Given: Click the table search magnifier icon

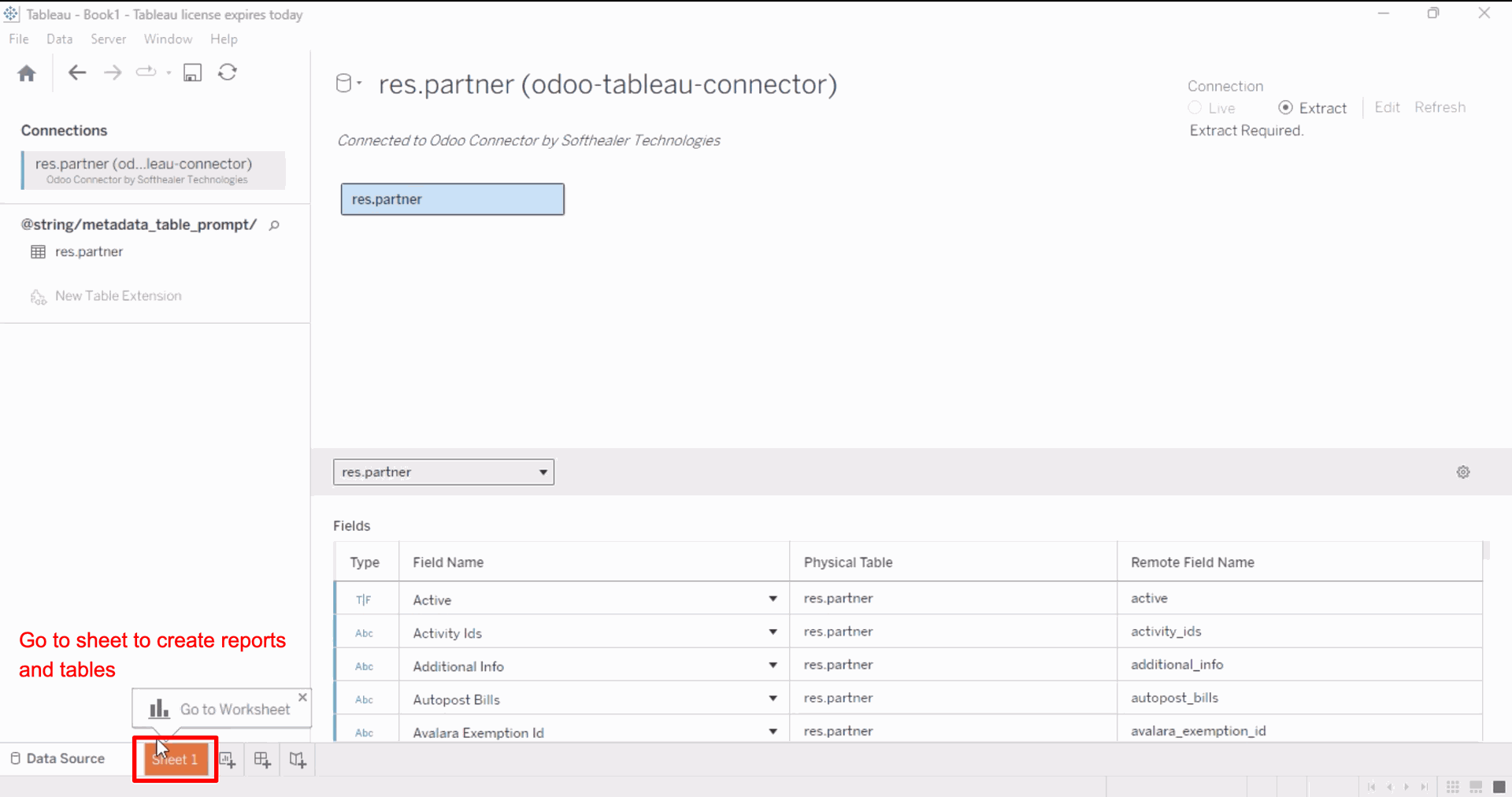Looking at the screenshot, I should 274,225.
